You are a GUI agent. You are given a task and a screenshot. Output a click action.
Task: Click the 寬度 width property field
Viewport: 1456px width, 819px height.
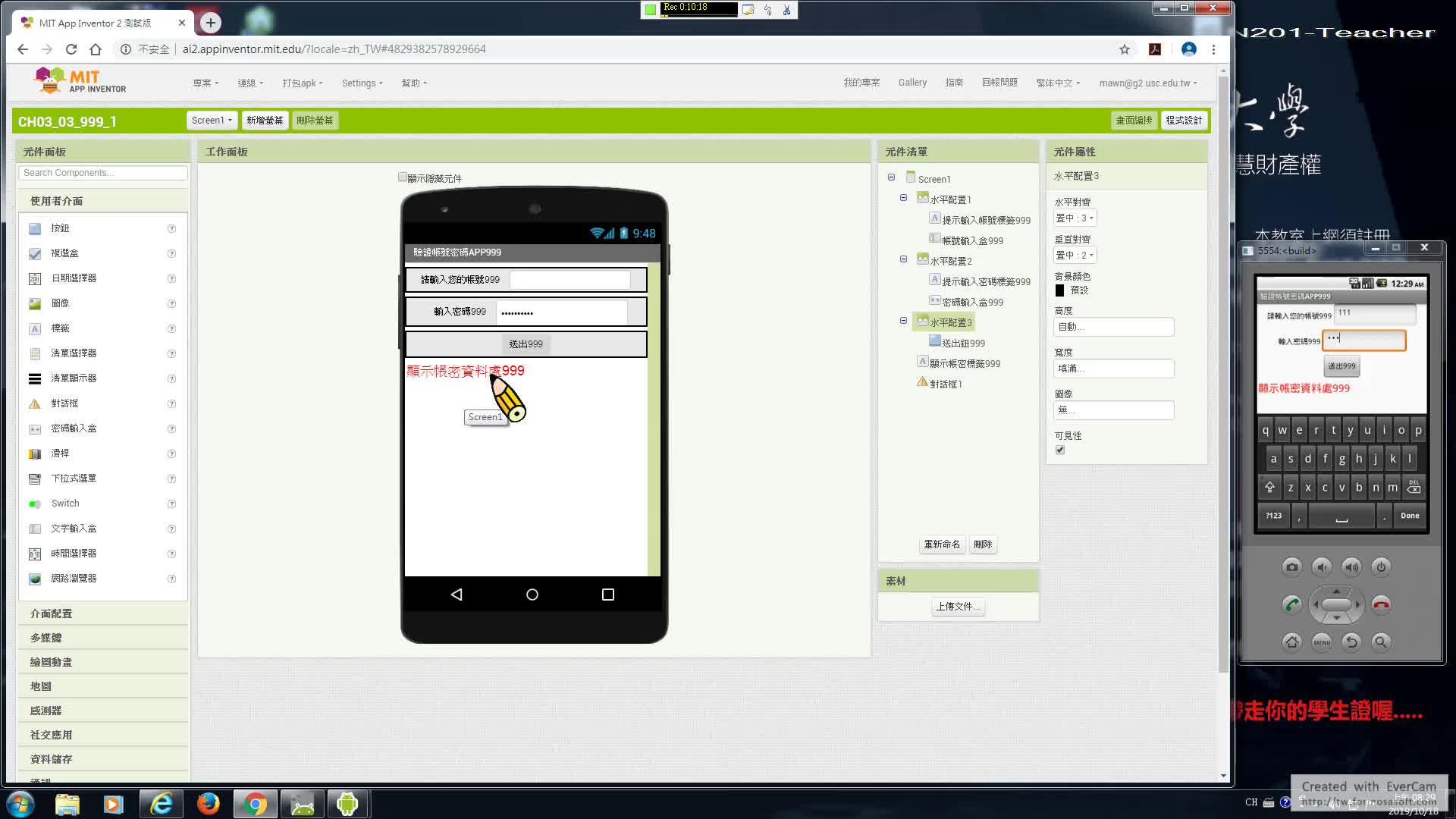pyautogui.click(x=1114, y=369)
